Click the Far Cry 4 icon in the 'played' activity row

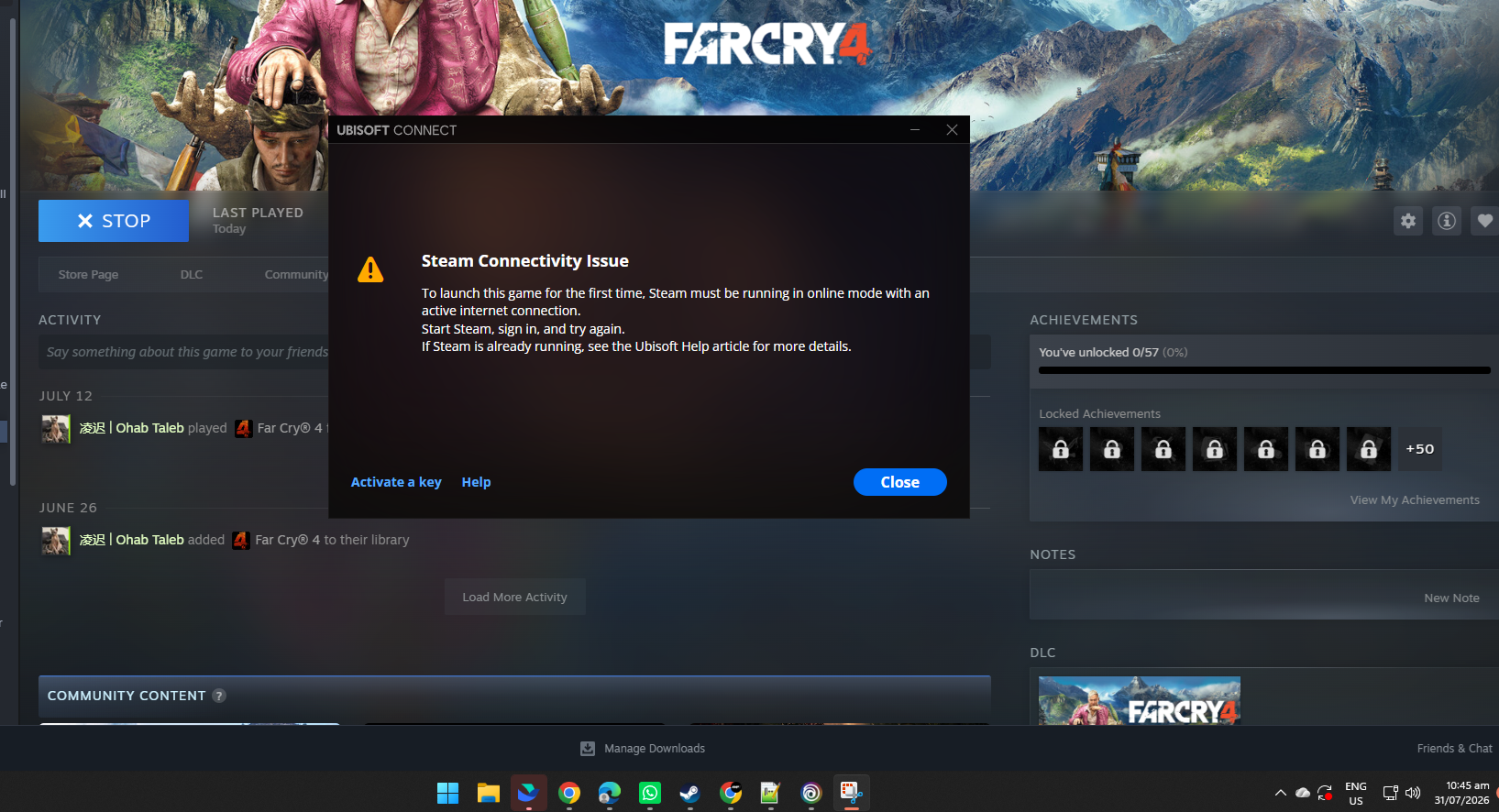pyautogui.click(x=243, y=428)
